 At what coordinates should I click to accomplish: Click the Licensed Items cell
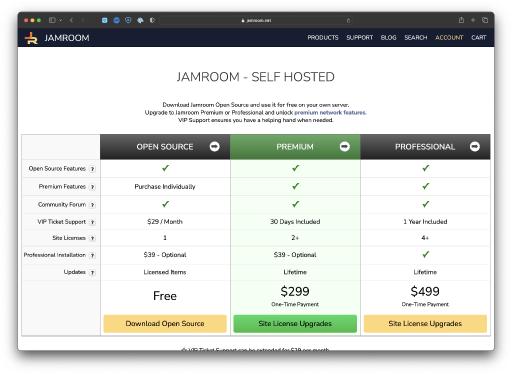click(x=165, y=272)
